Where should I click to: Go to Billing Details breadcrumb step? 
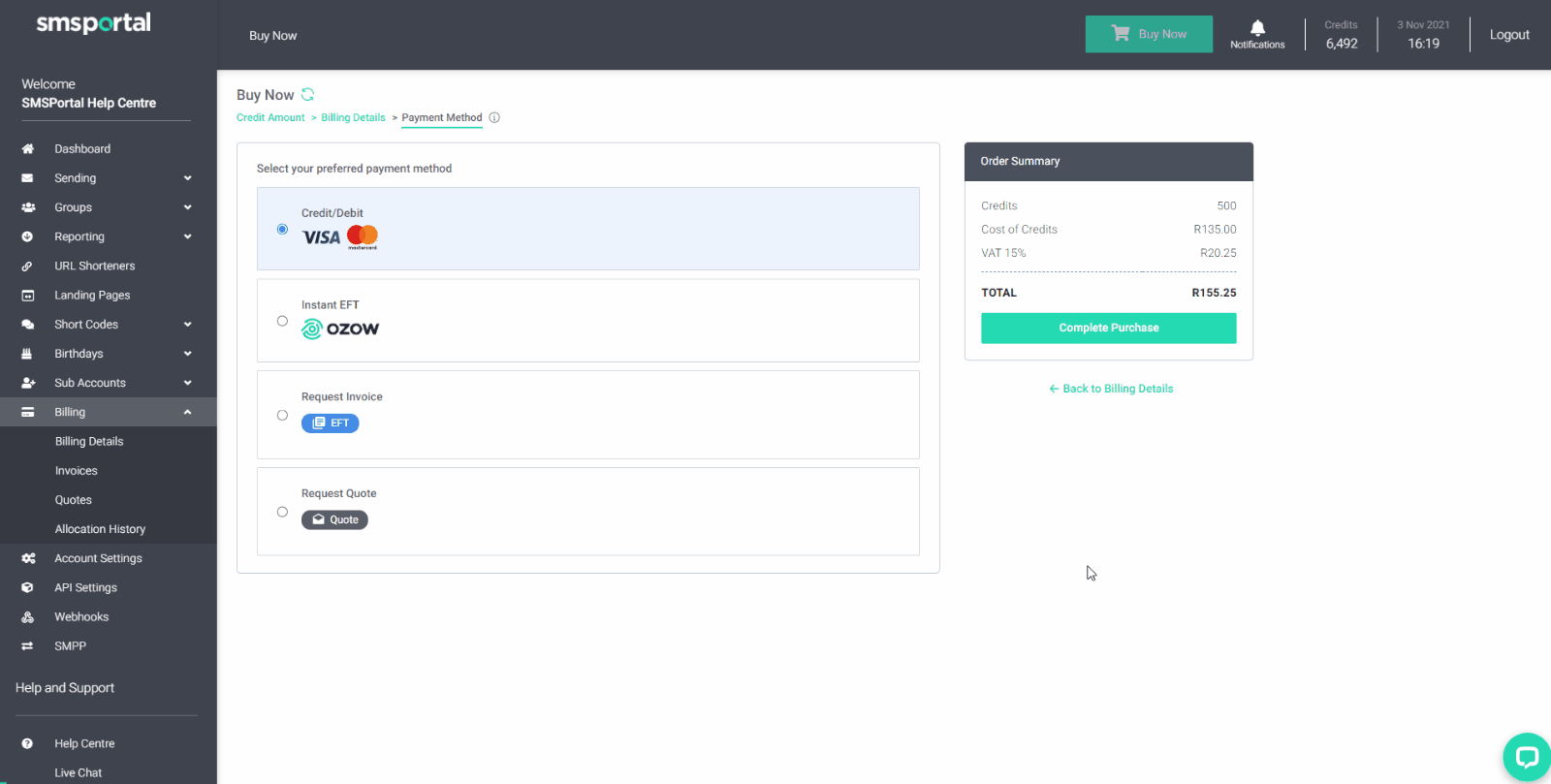click(x=353, y=118)
